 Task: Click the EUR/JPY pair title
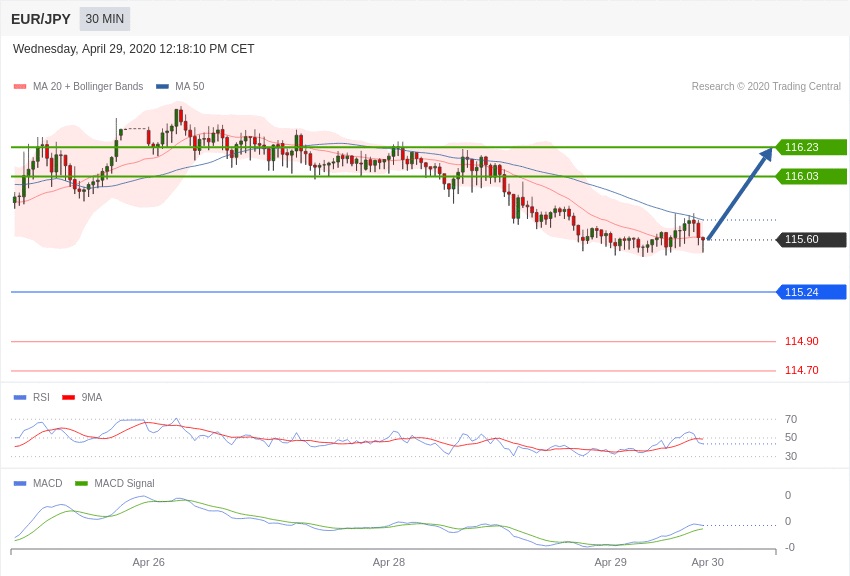click(x=41, y=19)
